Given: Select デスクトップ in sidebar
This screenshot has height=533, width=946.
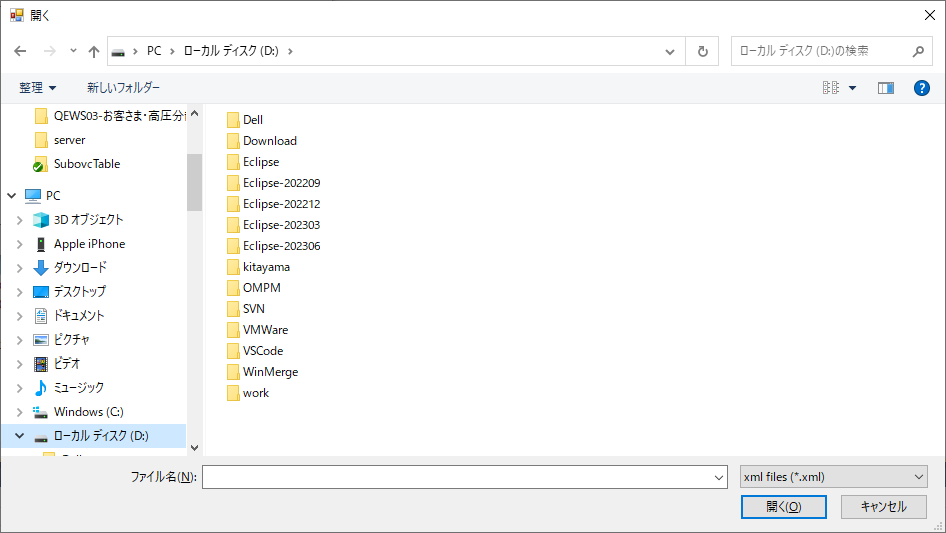Looking at the screenshot, I should click(79, 292).
